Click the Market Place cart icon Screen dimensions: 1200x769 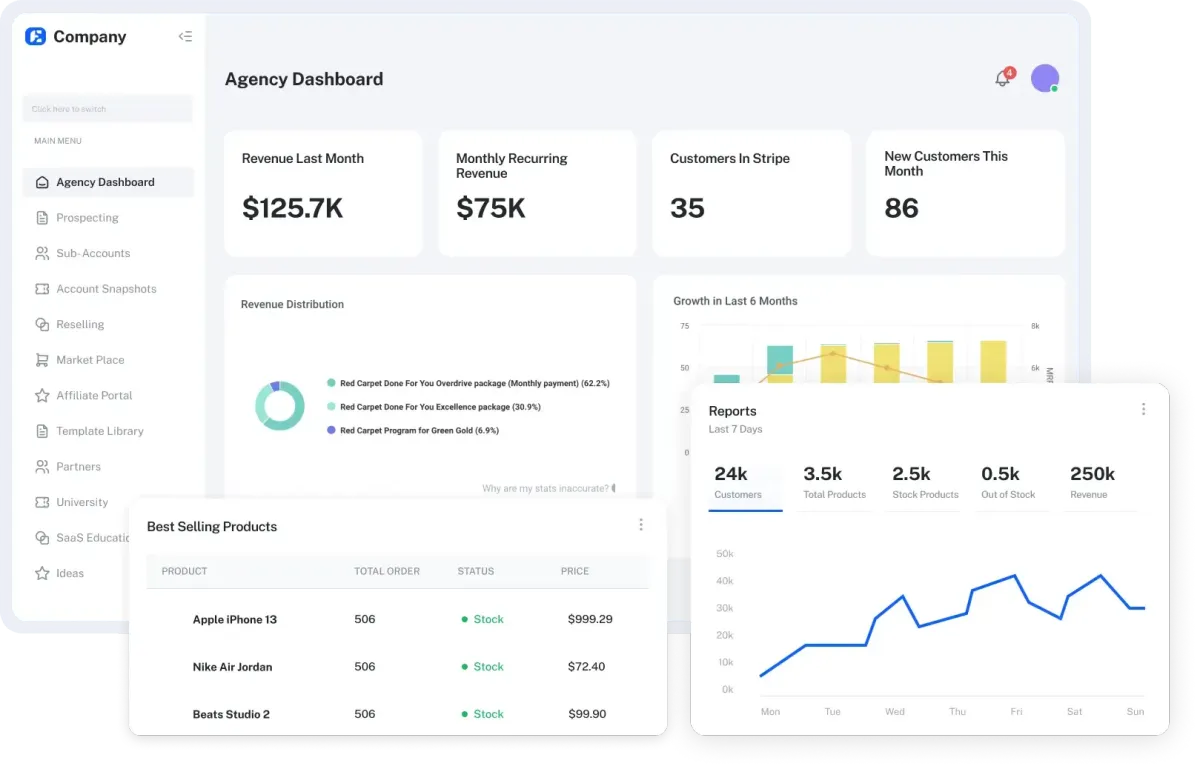42,360
